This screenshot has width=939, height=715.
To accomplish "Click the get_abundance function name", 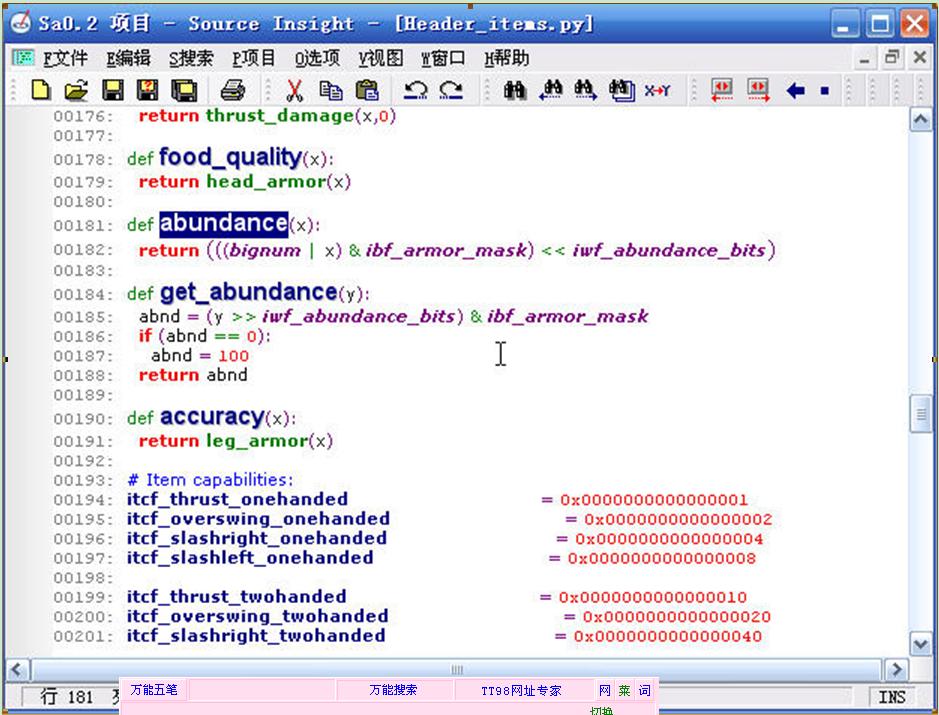I will pos(247,292).
